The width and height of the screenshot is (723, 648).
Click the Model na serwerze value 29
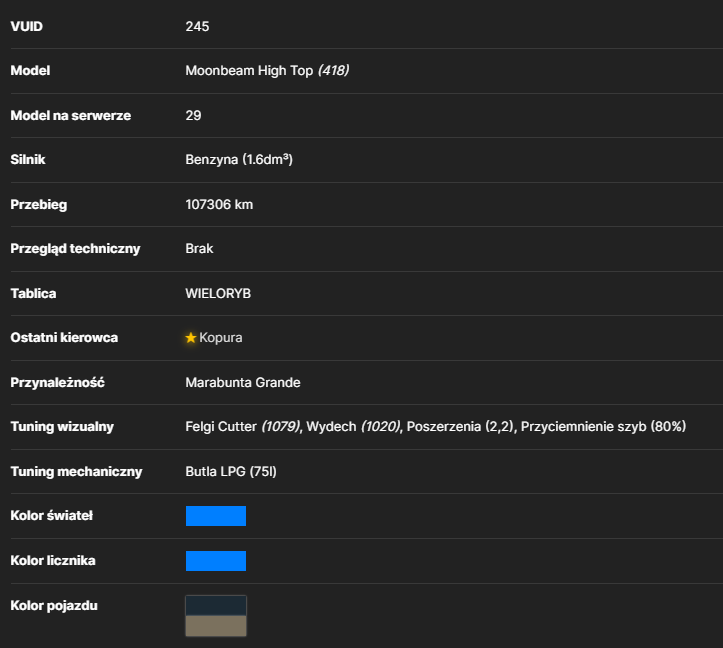click(x=193, y=115)
